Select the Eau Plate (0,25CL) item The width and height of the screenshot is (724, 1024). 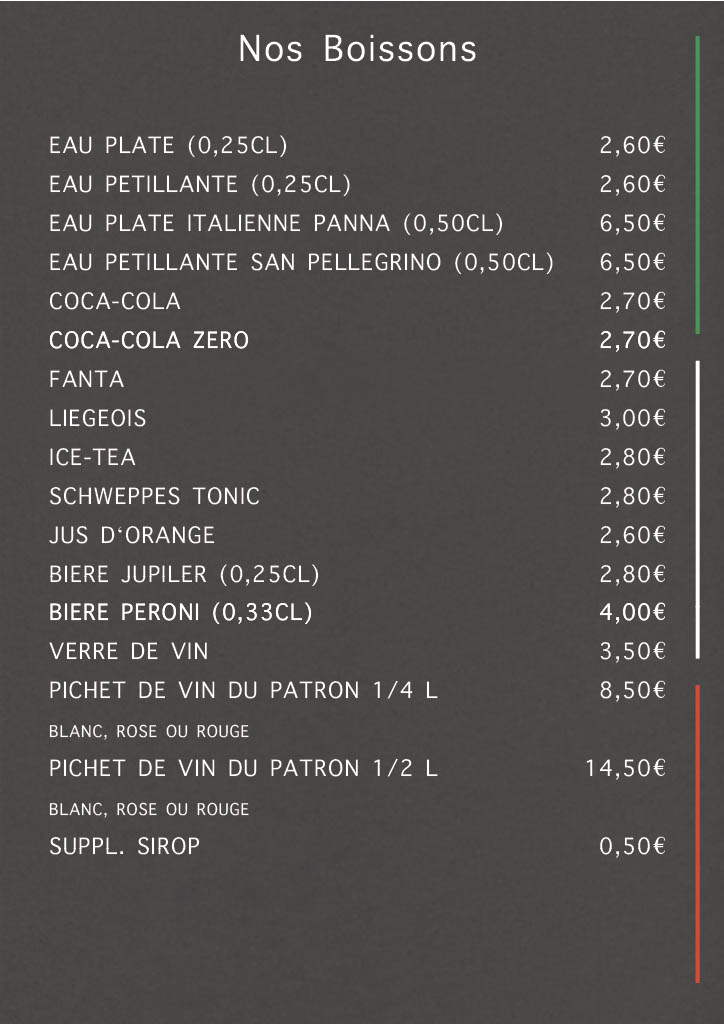point(168,146)
